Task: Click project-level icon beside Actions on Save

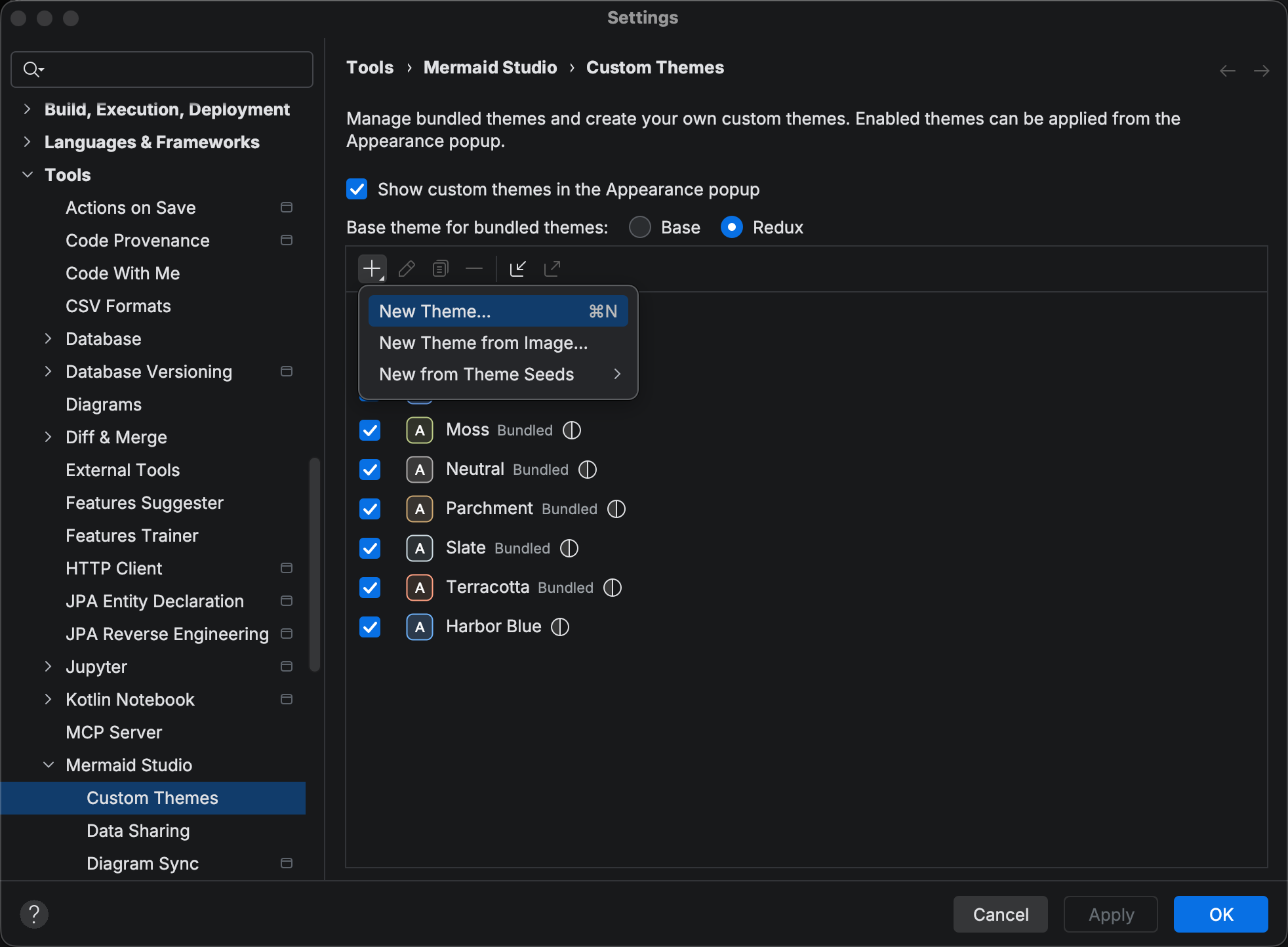Action: click(x=287, y=207)
